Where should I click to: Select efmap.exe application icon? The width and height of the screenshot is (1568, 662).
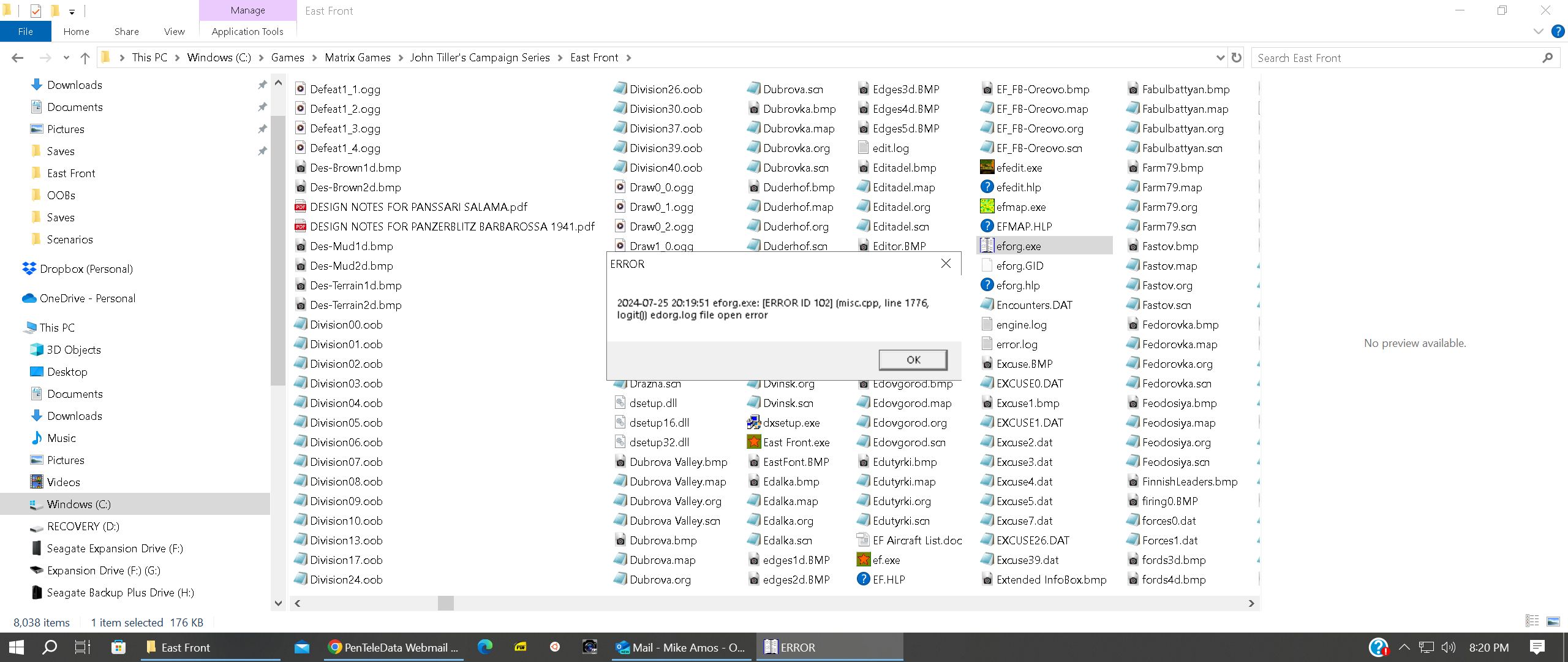coord(987,207)
